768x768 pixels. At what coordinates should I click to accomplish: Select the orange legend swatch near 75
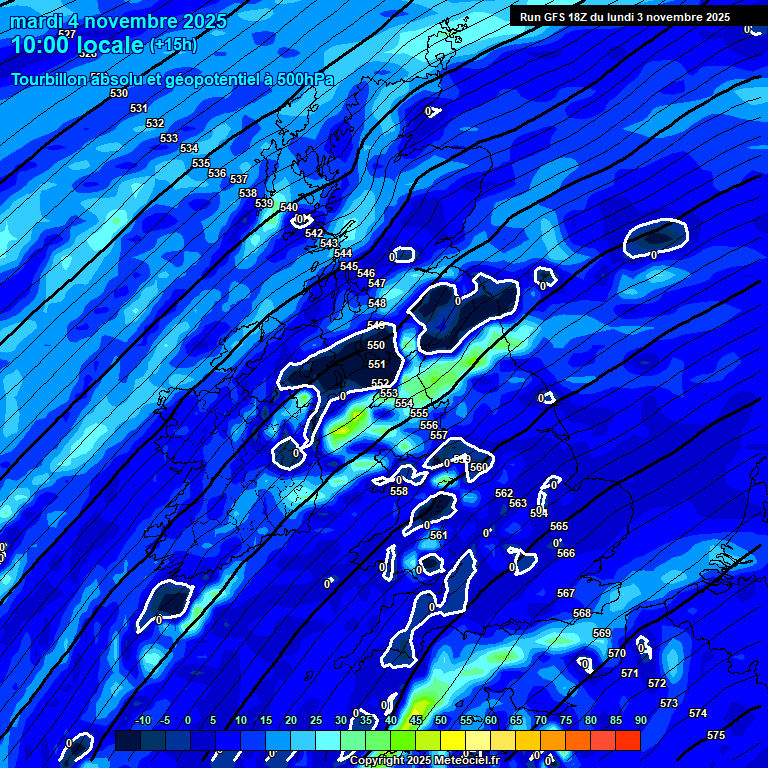578,740
